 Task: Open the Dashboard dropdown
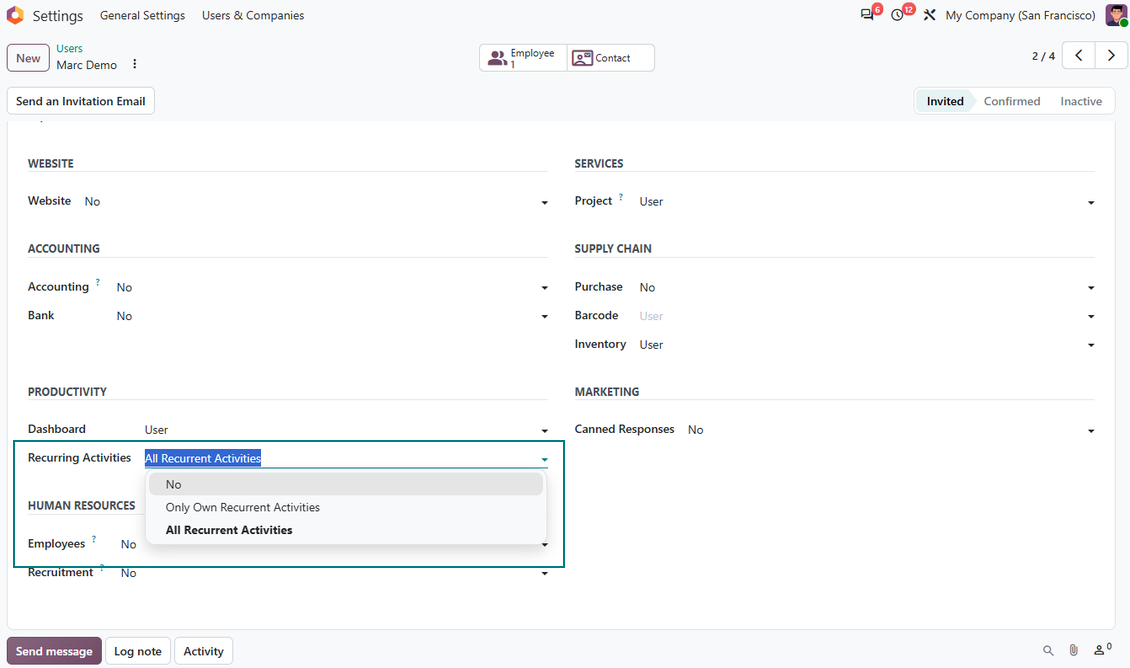(x=346, y=430)
